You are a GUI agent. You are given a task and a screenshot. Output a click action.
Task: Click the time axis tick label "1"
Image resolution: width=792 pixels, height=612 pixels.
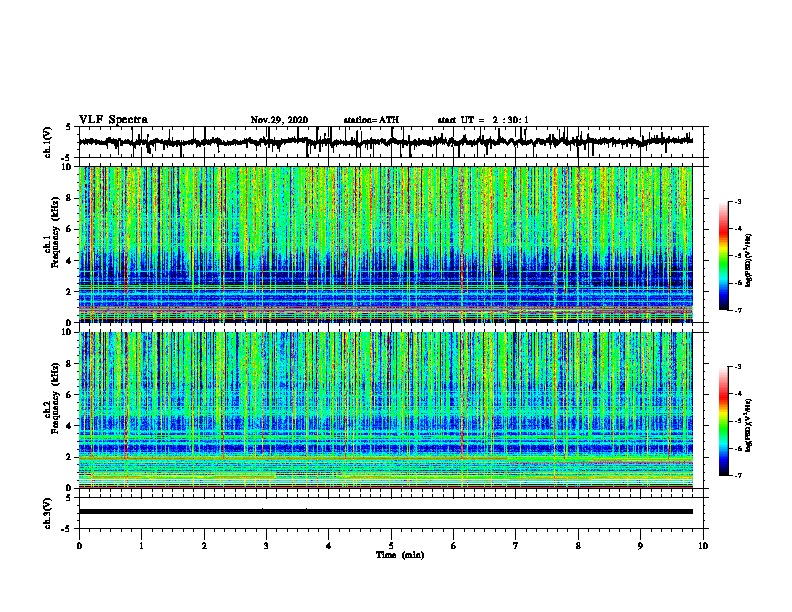141,546
